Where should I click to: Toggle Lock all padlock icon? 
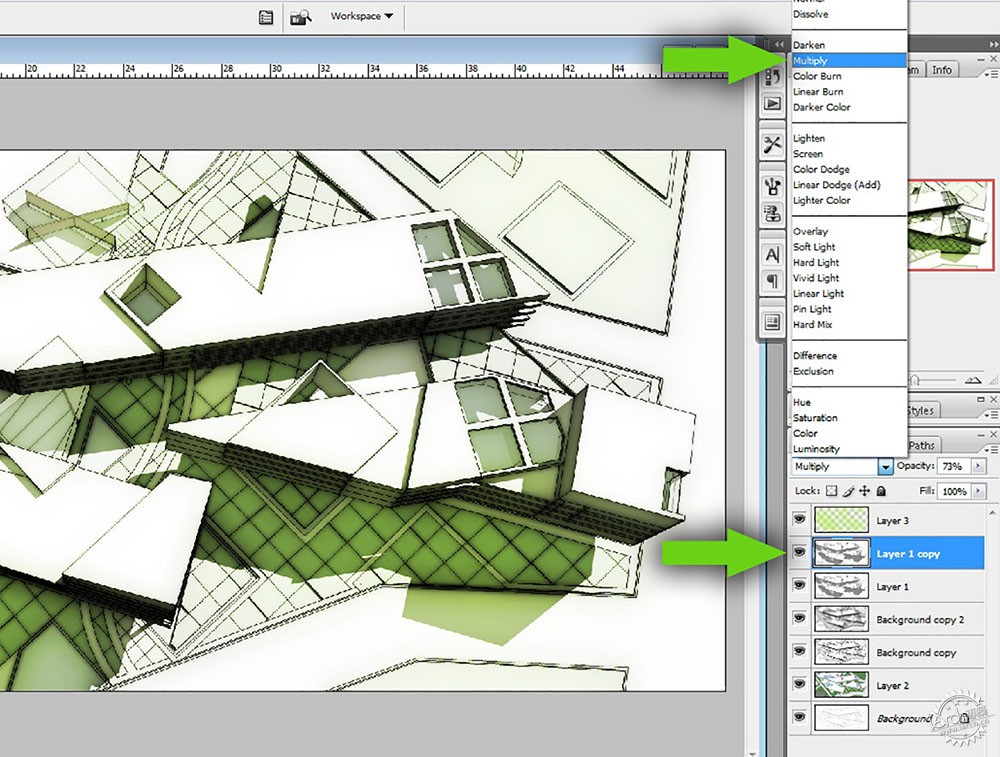point(881,491)
